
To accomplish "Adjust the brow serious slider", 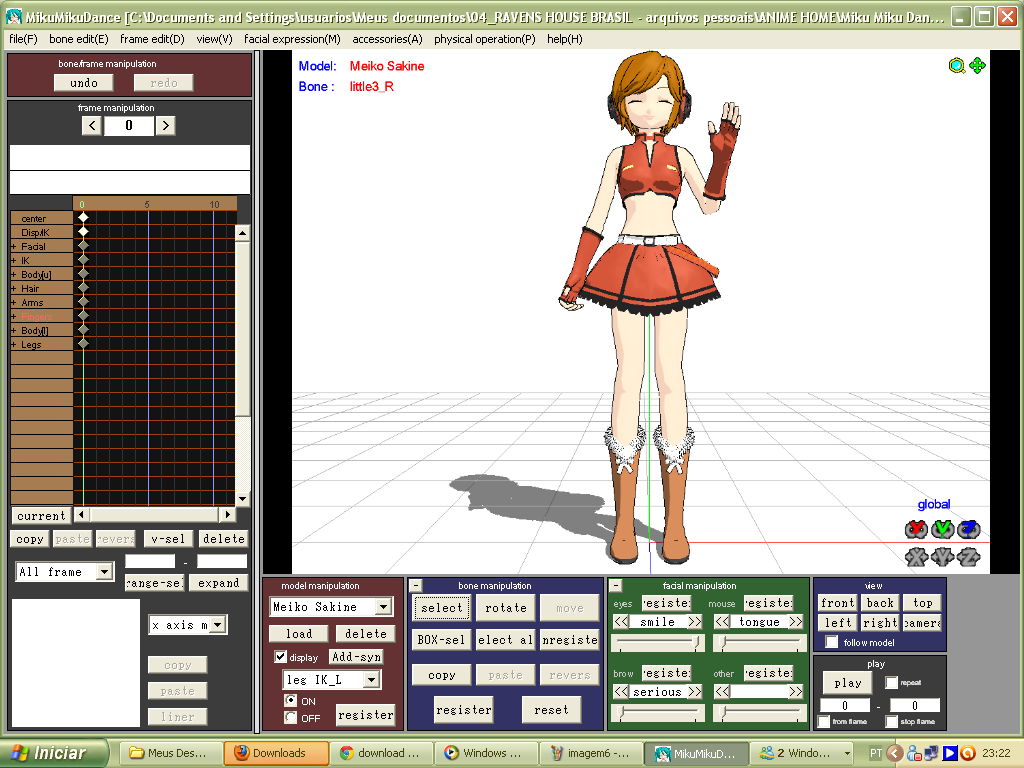I will click(658, 712).
